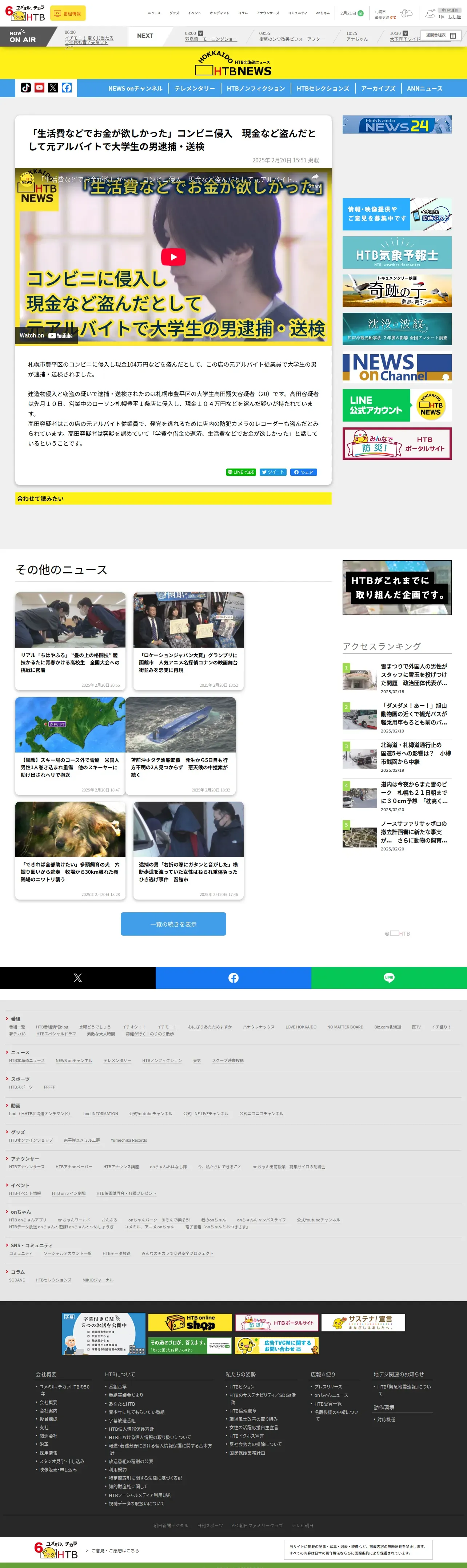Share via the green LINE bar icon
Screen dimensions: 467x1568
tap(389, 977)
